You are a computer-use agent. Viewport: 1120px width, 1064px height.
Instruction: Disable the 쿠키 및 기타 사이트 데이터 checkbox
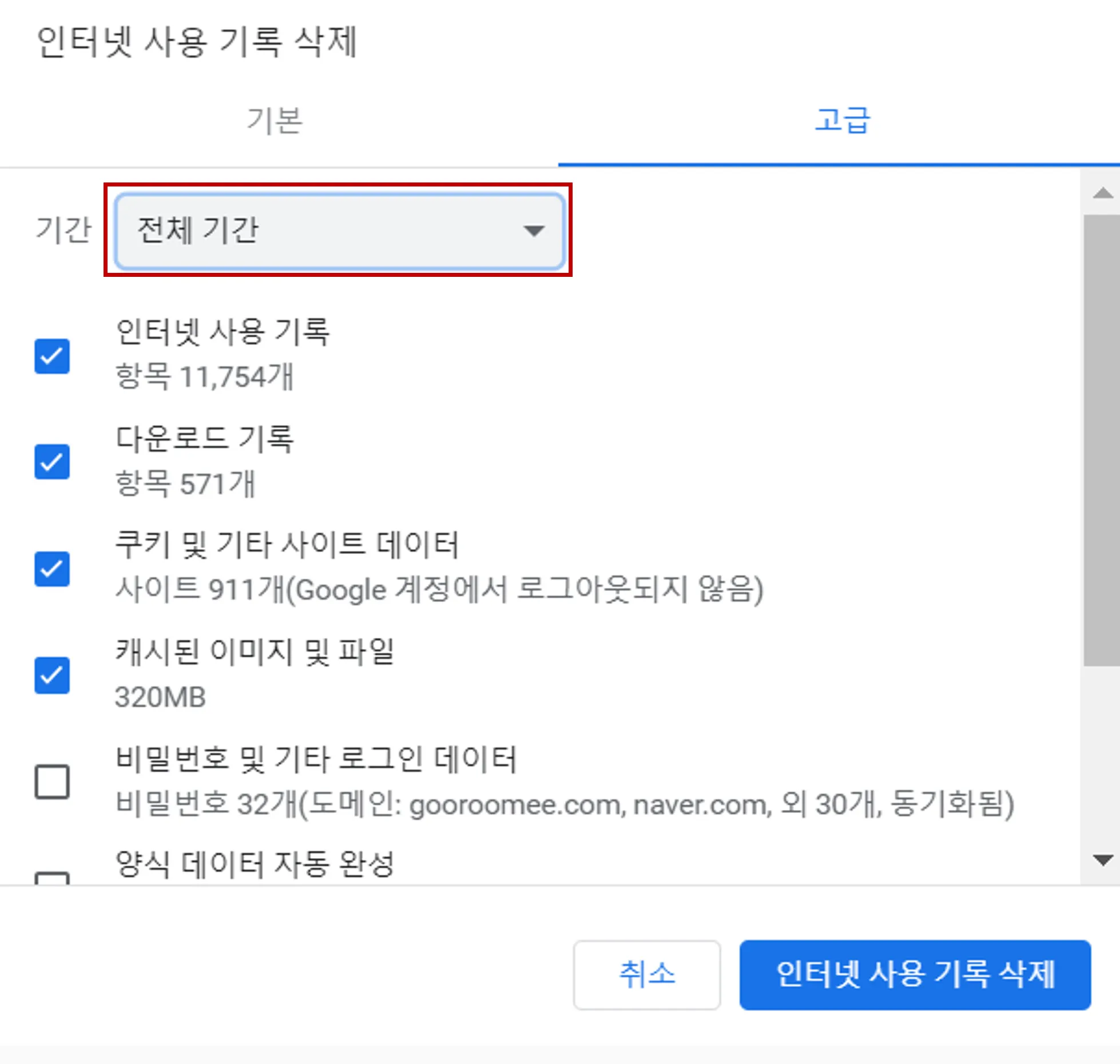(x=52, y=569)
